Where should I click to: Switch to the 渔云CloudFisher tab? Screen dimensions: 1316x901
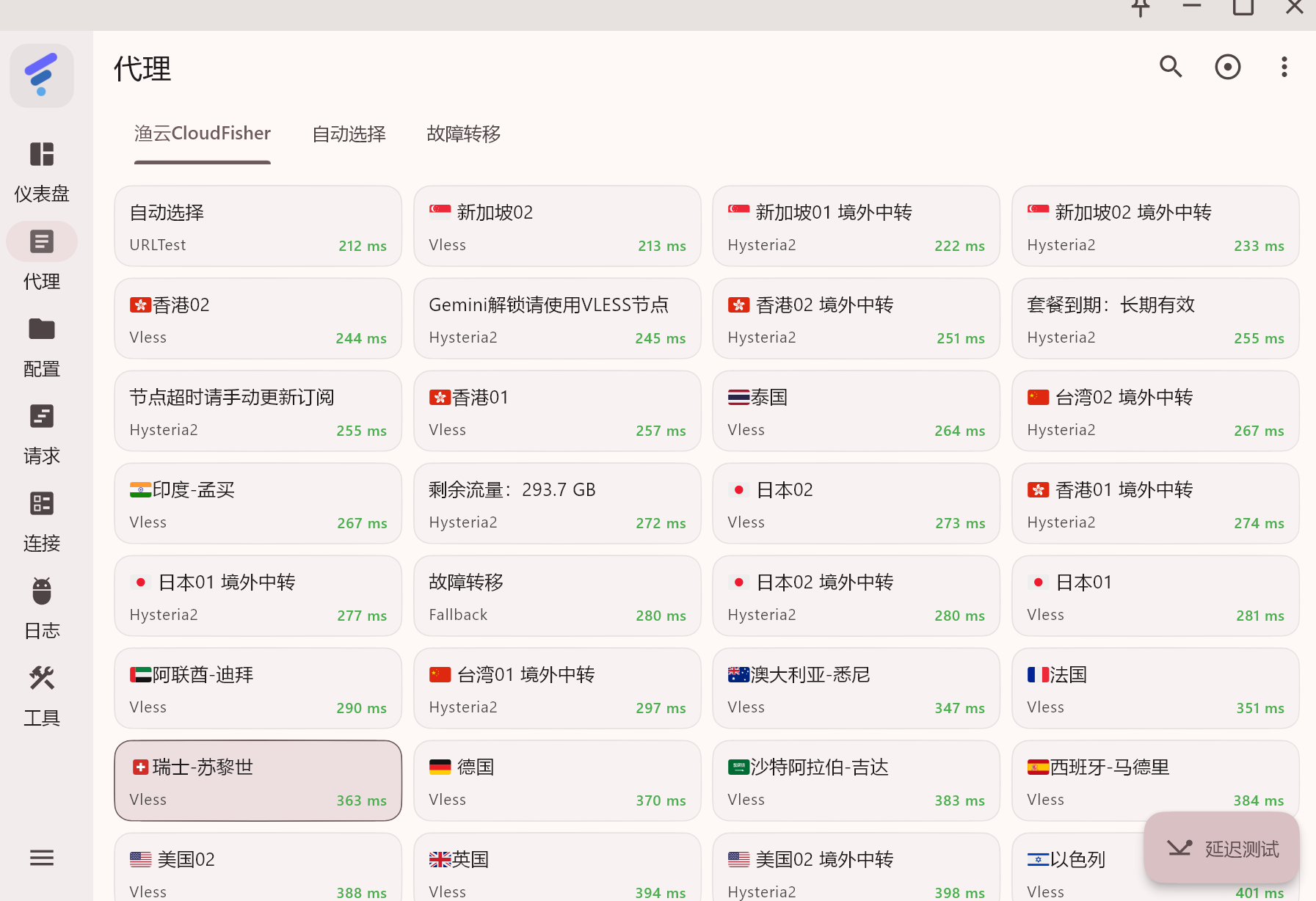click(203, 134)
